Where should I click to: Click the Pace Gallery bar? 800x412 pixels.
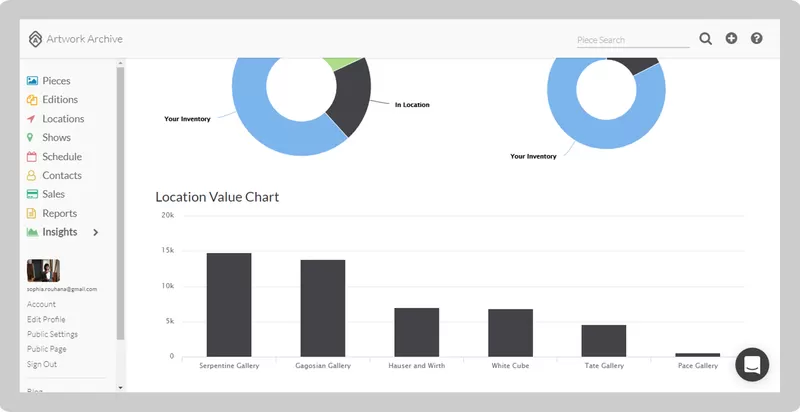pos(698,355)
